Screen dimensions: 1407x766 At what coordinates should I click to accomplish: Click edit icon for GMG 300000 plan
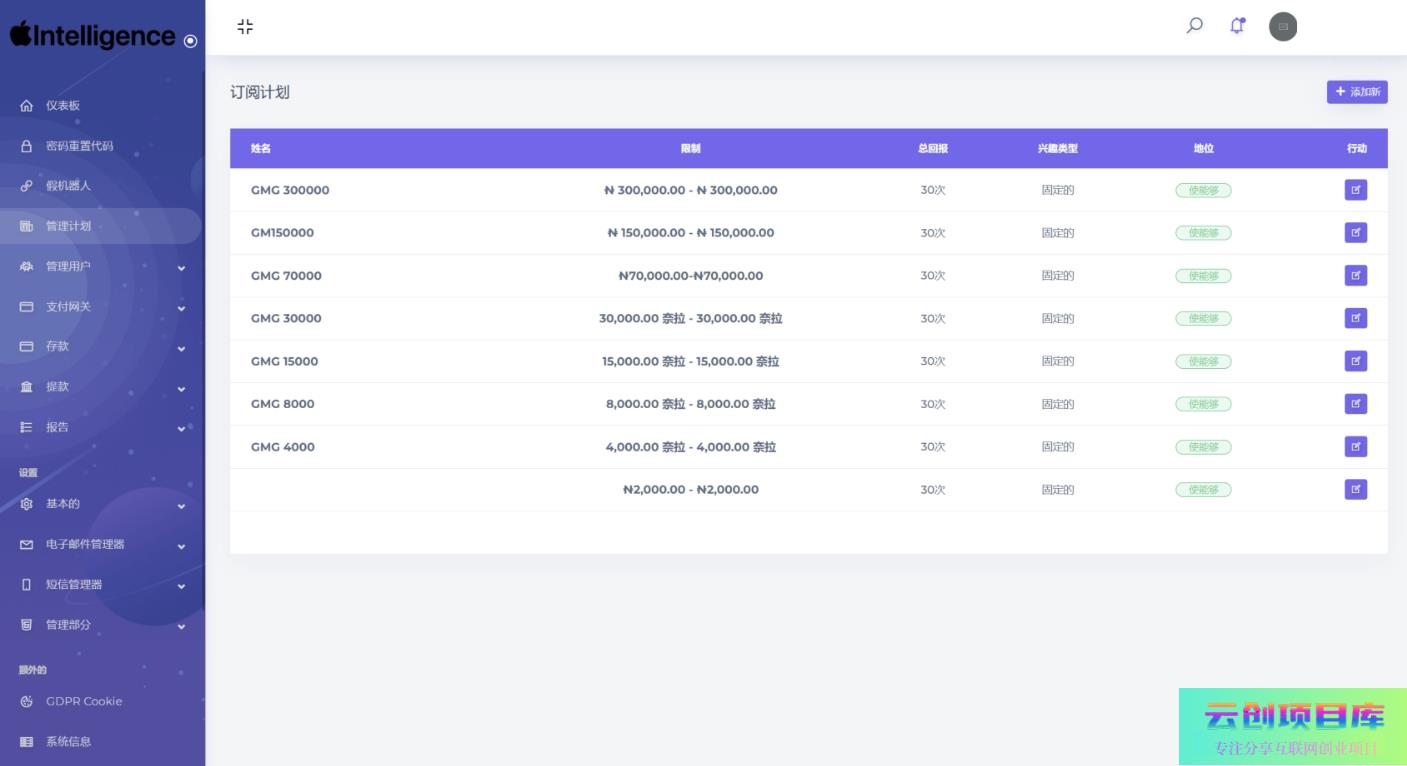[x=1355, y=190]
